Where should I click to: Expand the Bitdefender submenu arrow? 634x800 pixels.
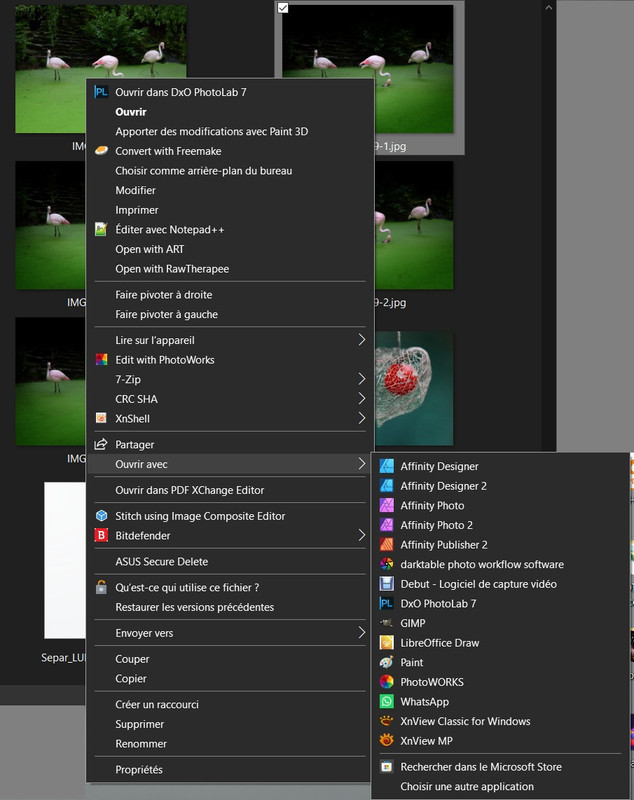point(362,535)
